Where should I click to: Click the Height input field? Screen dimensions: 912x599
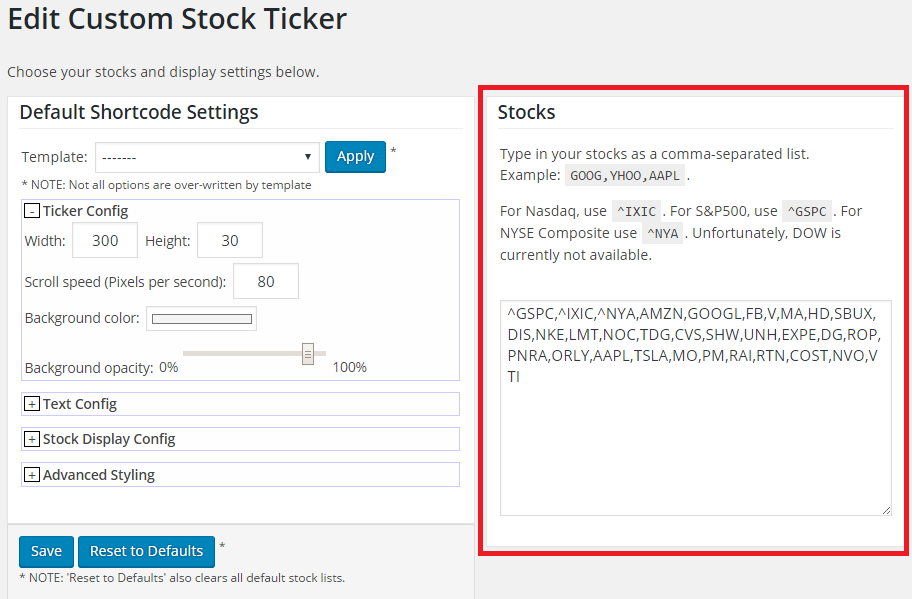pyautogui.click(x=230, y=240)
